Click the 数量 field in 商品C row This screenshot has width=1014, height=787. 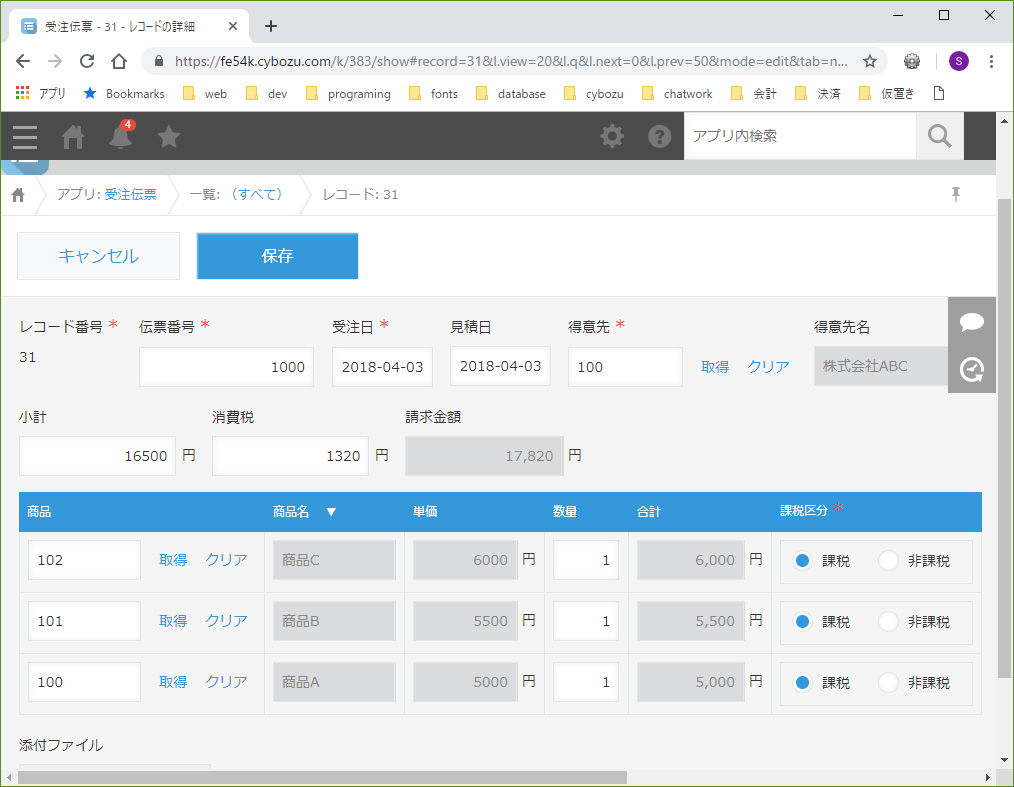(x=586, y=560)
